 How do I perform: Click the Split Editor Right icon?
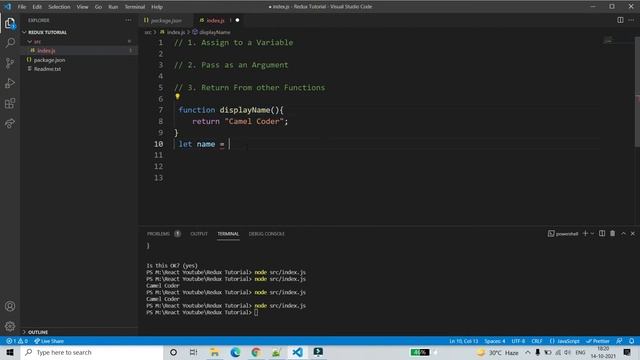point(620,20)
